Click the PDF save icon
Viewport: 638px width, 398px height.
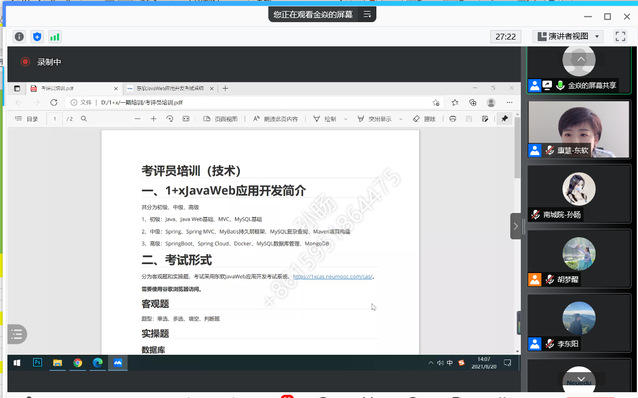(x=469, y=119)
